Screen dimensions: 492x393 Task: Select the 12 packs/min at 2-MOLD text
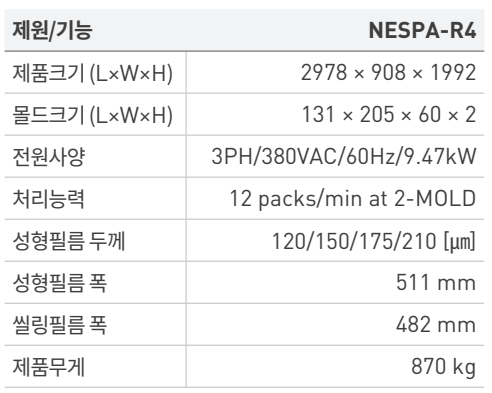pyautogui.click(x=353, y=199)
